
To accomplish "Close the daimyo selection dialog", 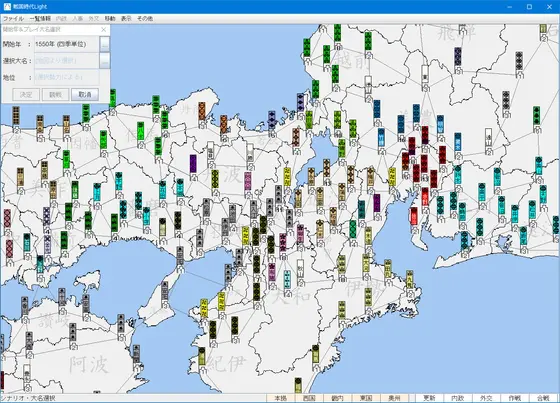I will tap(104, 30).
